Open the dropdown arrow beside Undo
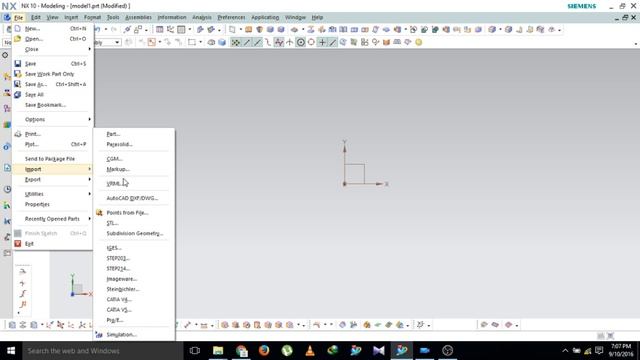 point(106,29)
